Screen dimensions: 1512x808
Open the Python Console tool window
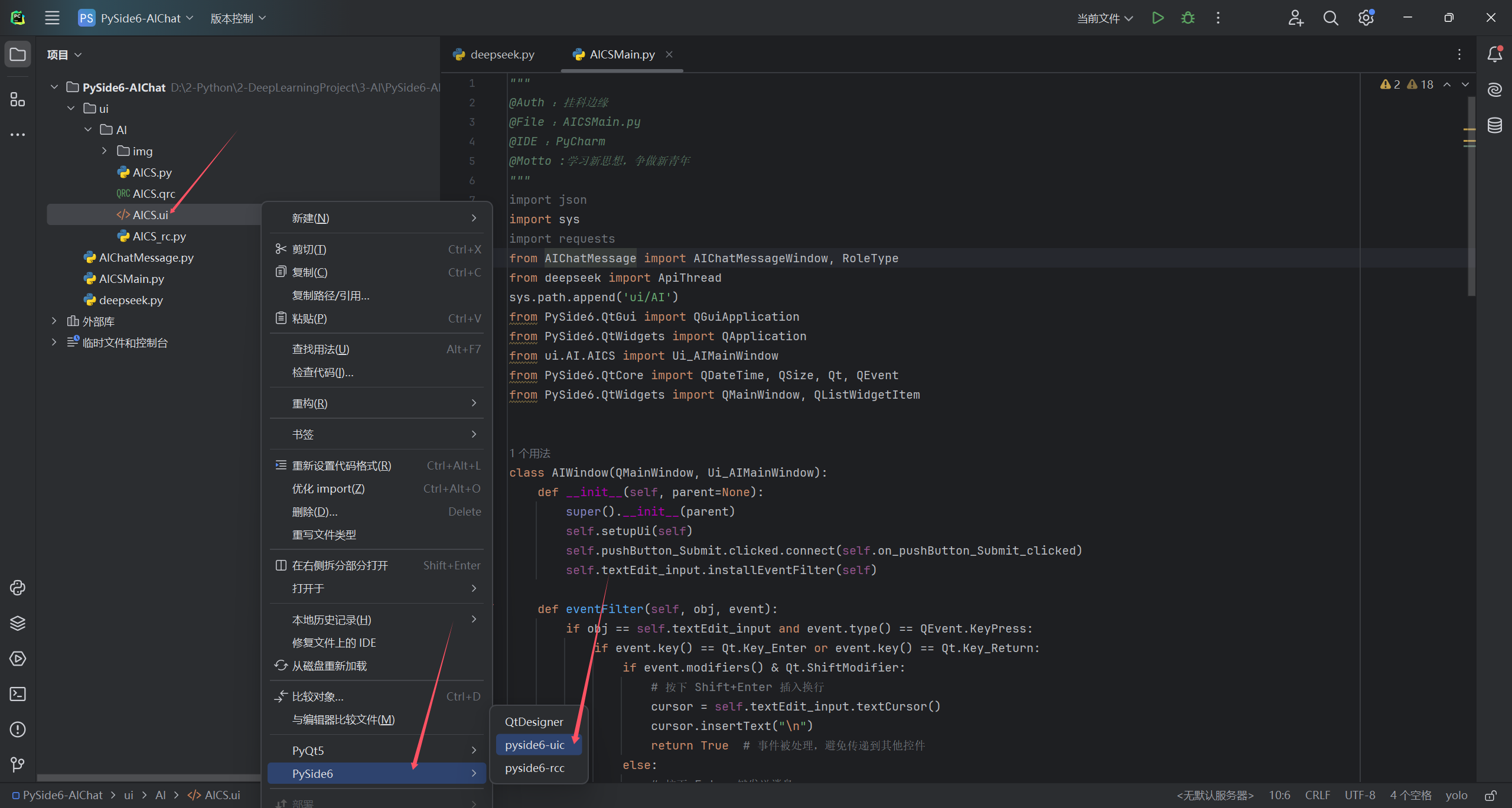(18, 588)
